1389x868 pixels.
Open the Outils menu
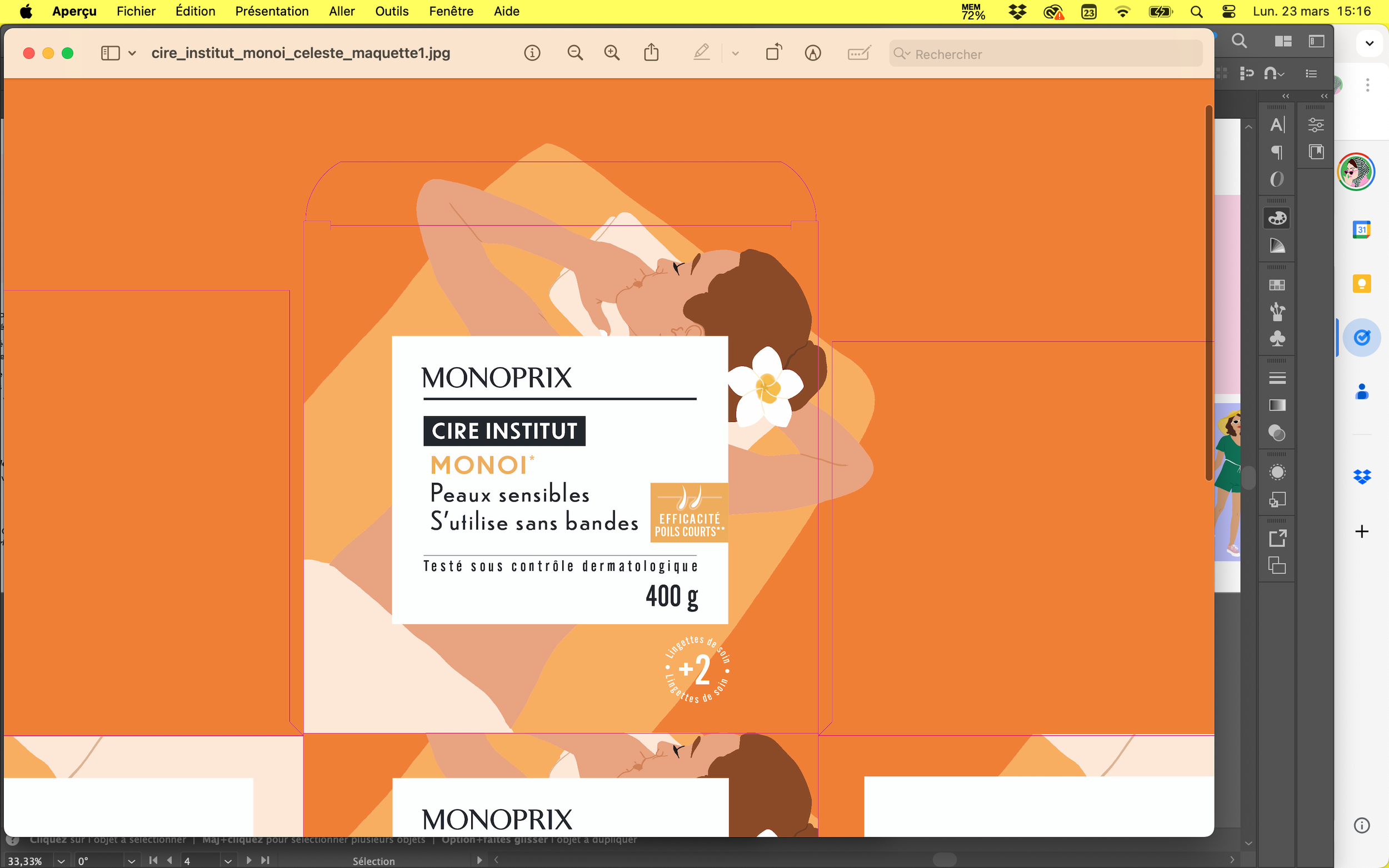coord(392,11)
